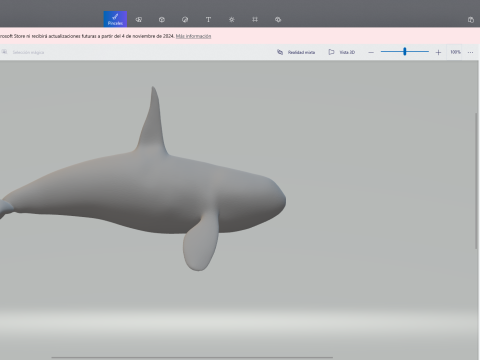This screenshot has width=480, height=360.
Task: Toggle the Vista 3D view
Action: coord(342,52)
